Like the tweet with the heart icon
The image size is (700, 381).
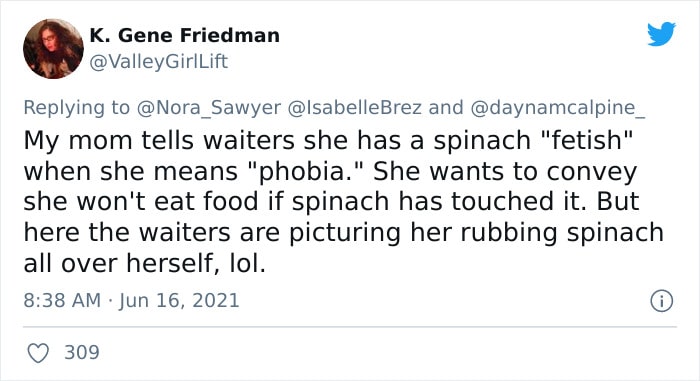[38, 353]
